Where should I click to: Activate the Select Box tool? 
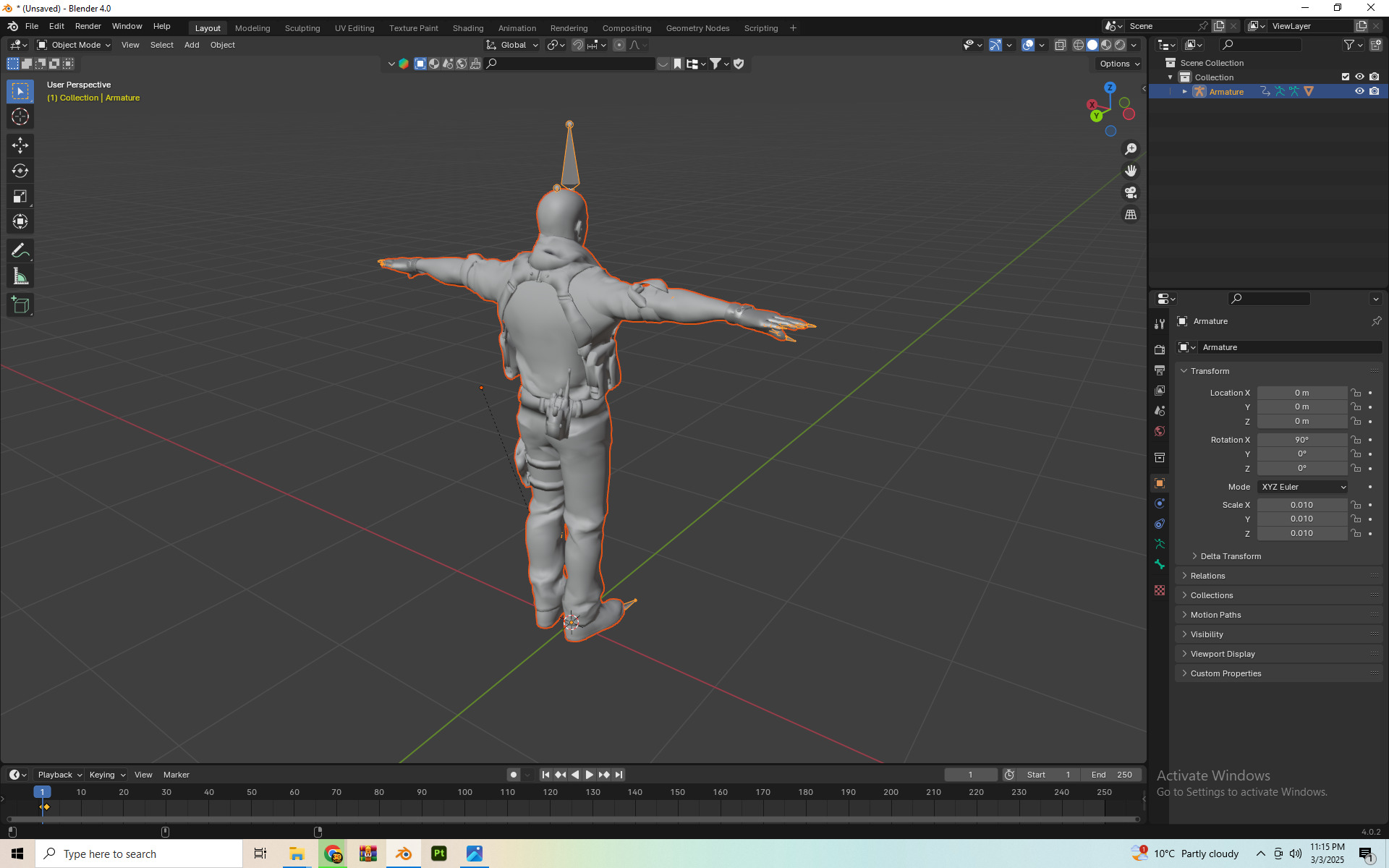click(20, 91)
